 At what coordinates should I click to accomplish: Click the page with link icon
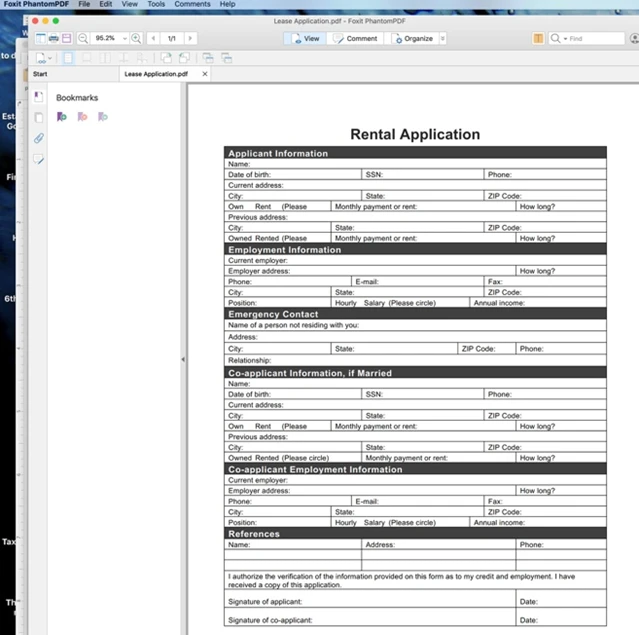point(41,58)
